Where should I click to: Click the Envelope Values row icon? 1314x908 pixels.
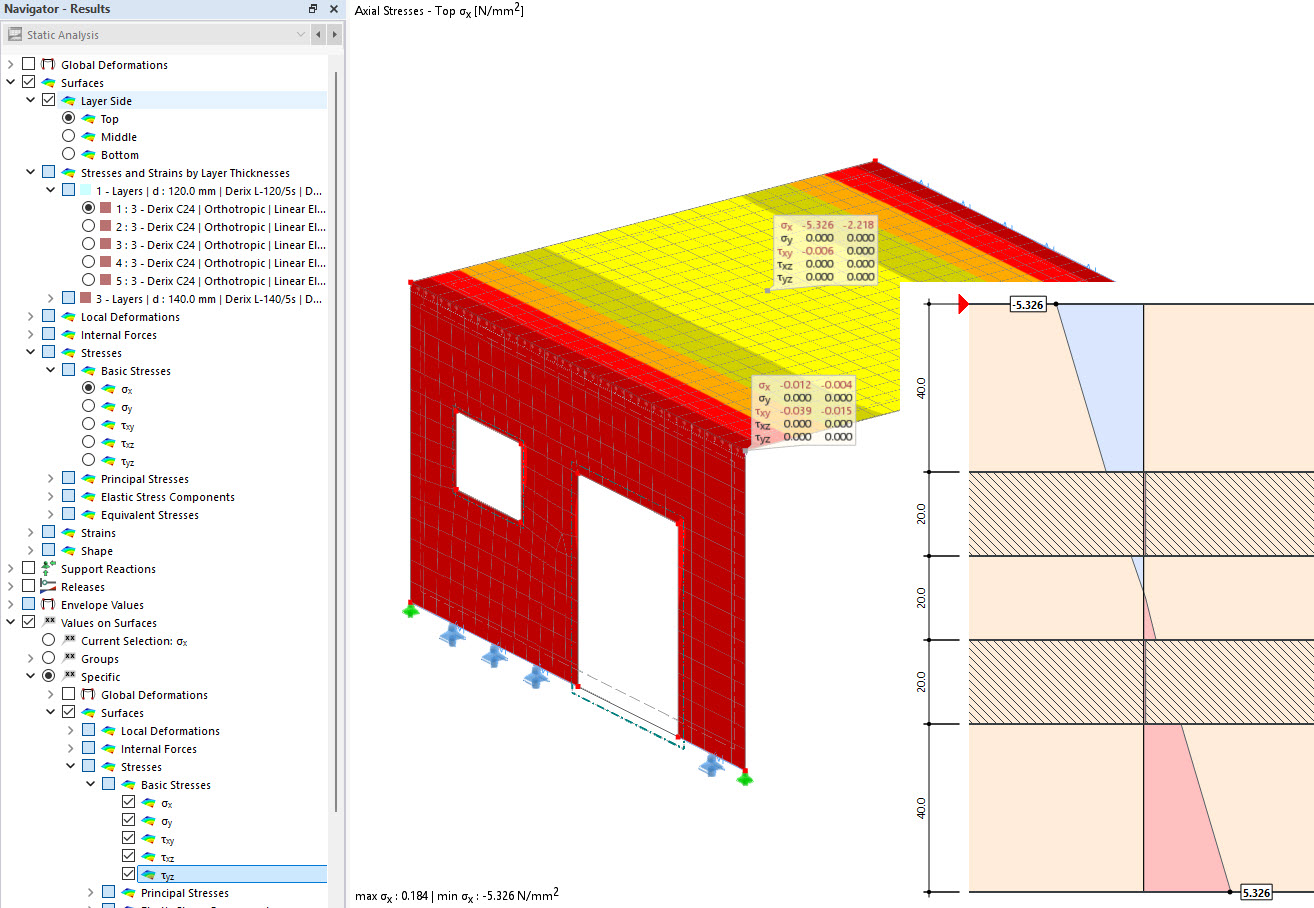tap(48, 605)
